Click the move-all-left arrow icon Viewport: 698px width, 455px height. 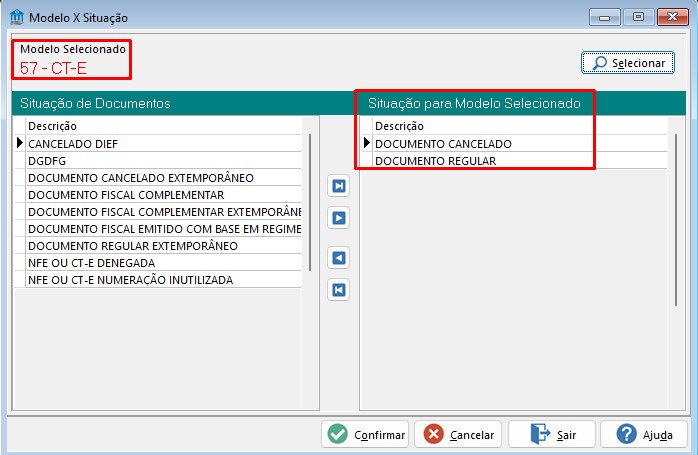pyautogui.click(x=339, y=290)
